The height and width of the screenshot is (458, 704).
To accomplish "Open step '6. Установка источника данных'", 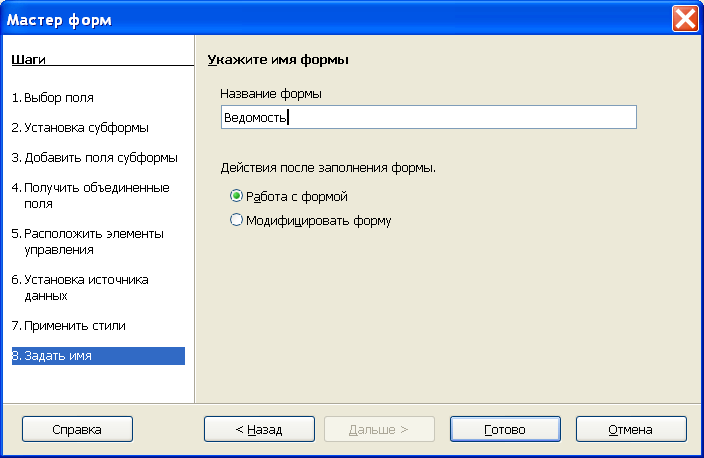I will tap(80, 287).
